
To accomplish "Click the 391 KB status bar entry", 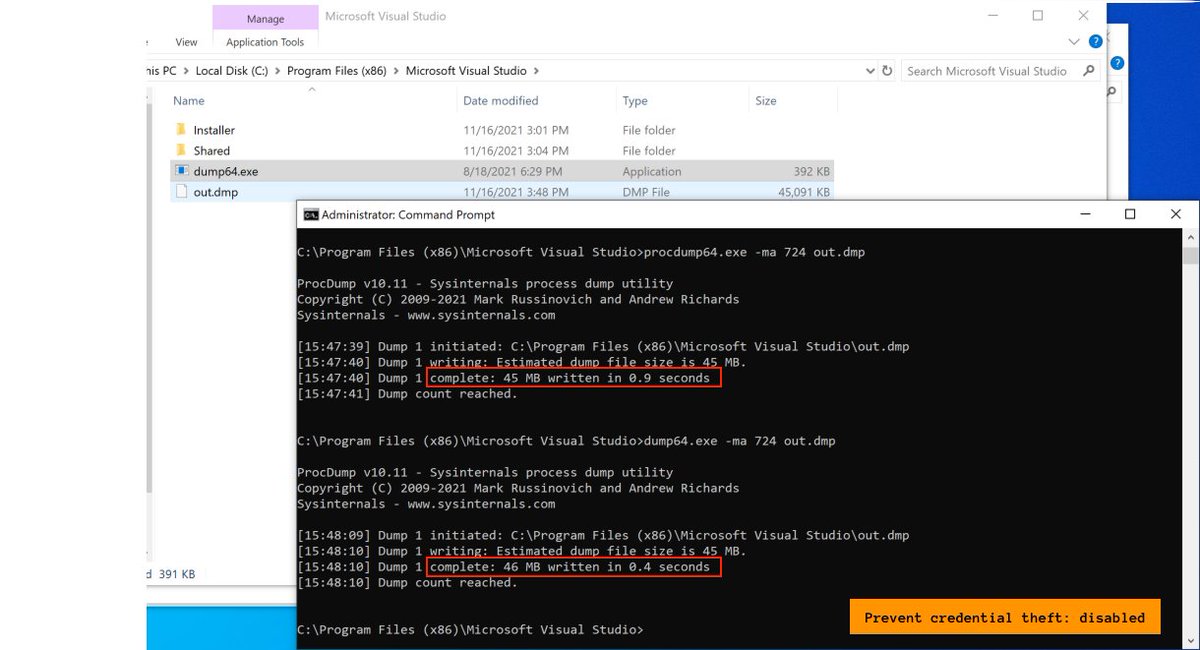I will [x=176, y=574].
